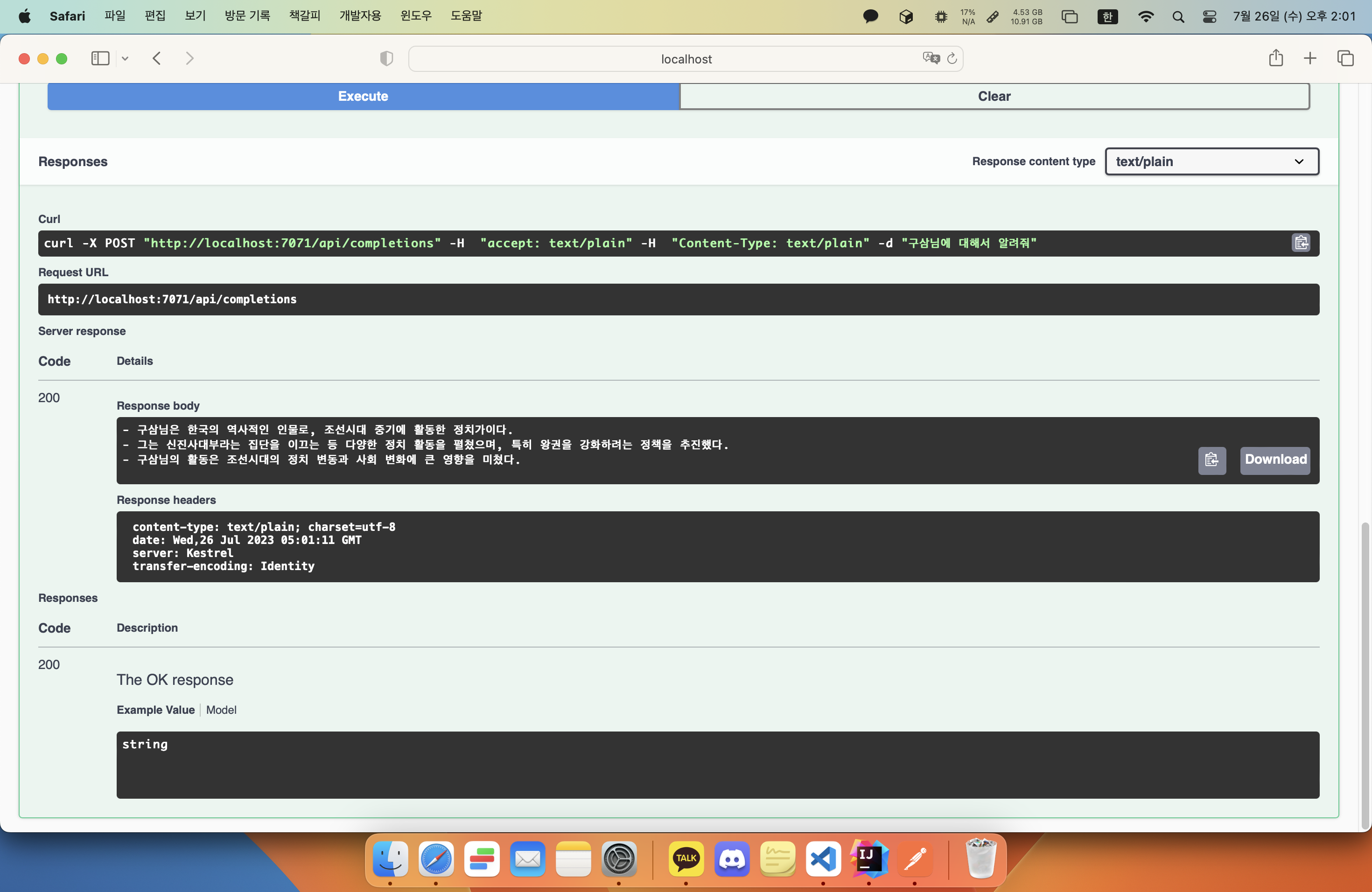Open a new tab with the plus icon
This screenshot has width=1372, height=892.
pos(1310,58)
